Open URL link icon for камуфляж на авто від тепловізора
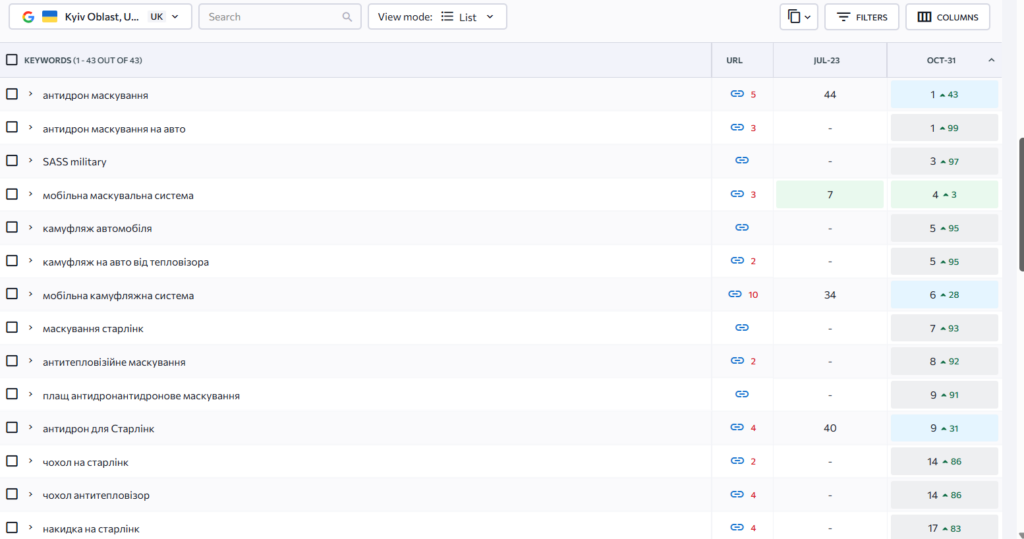 coord(737,261)
